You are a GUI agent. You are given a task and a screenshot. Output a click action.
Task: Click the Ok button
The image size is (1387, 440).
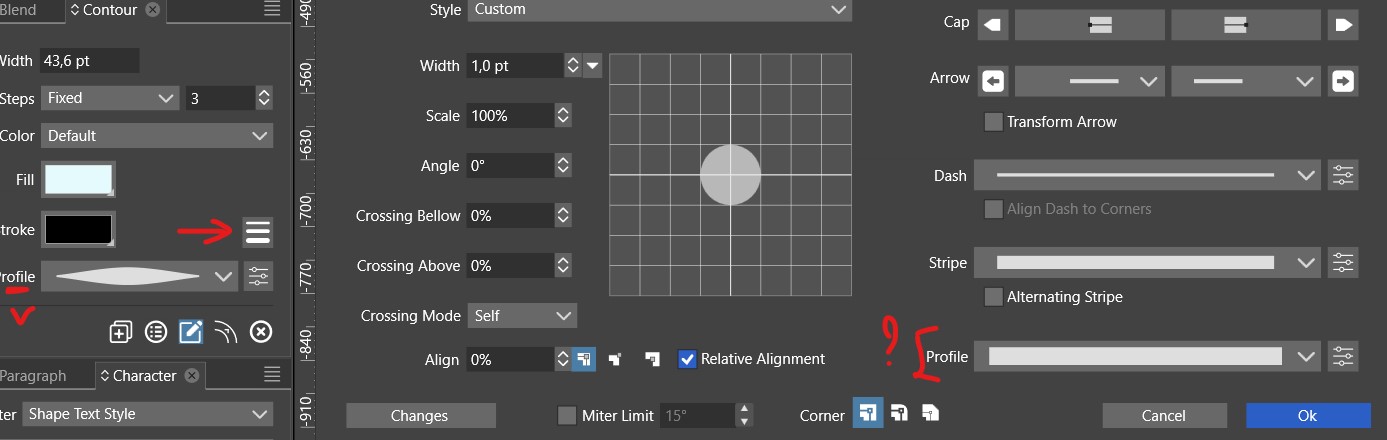click(1307, 415)
